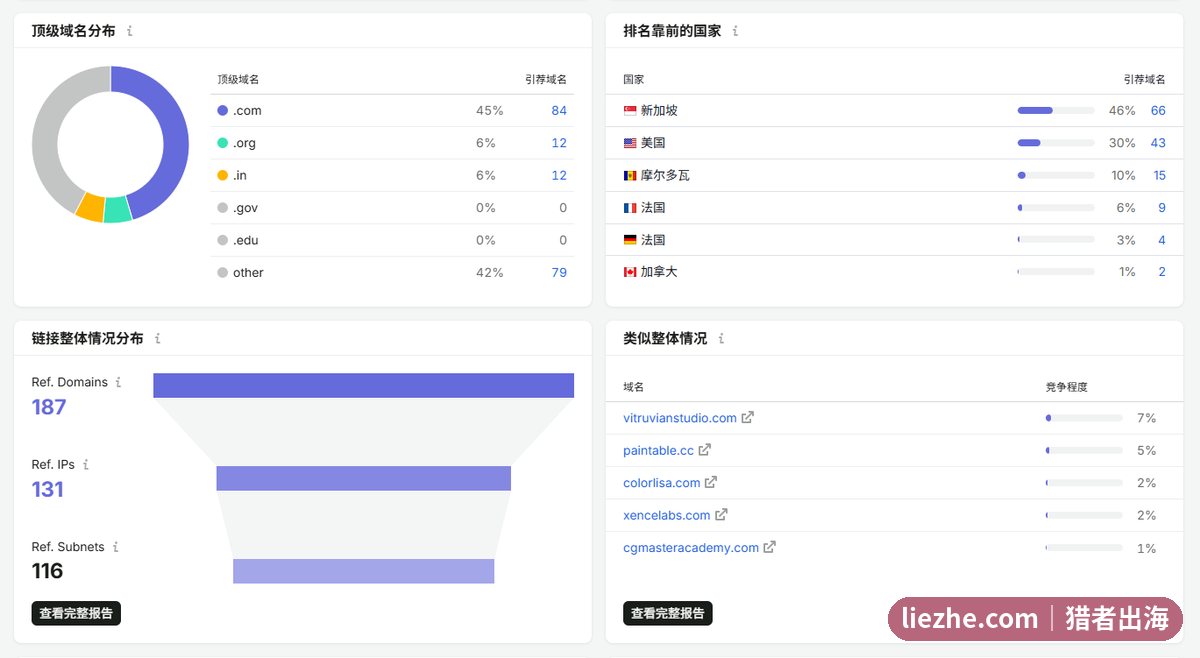Click info icon next to Ref. Subnets
The image size is (1200, 658).
(x=115, y=547)
